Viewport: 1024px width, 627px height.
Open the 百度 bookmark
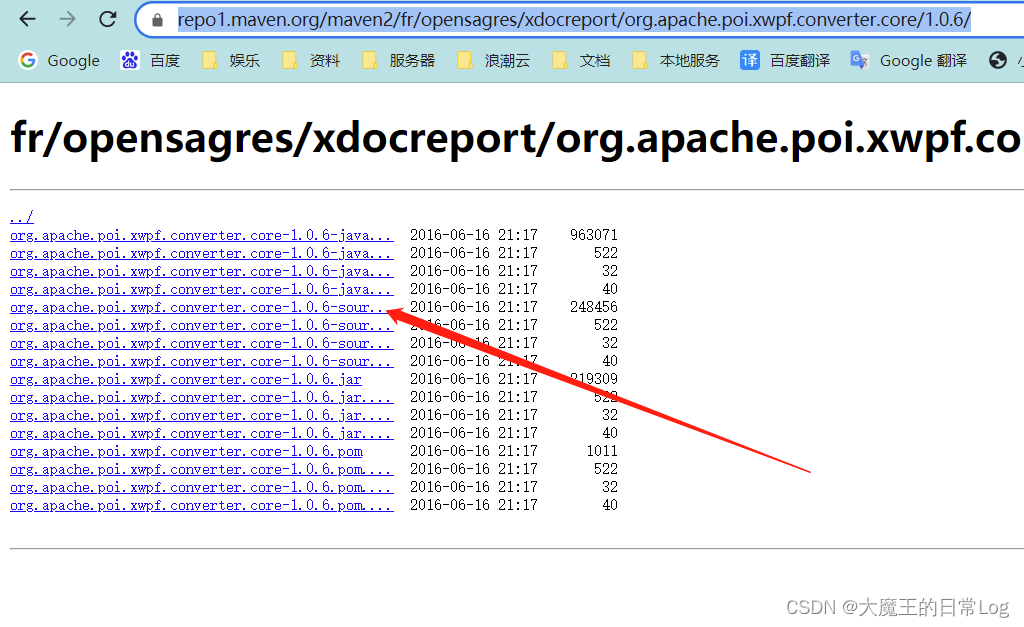click(150, 61)
